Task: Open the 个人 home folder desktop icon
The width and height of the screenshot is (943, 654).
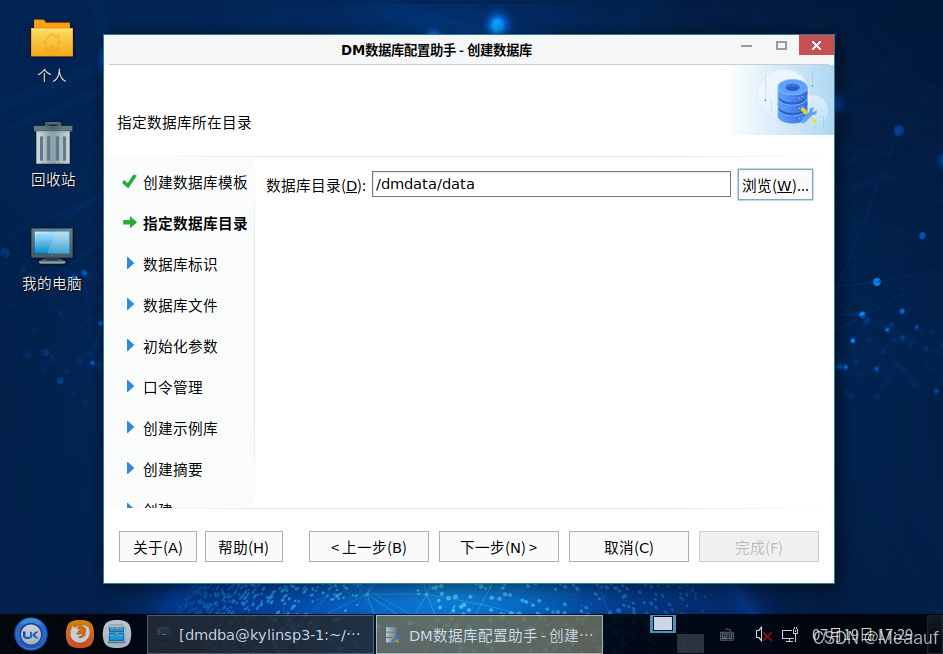Action: tap(52, 51)
